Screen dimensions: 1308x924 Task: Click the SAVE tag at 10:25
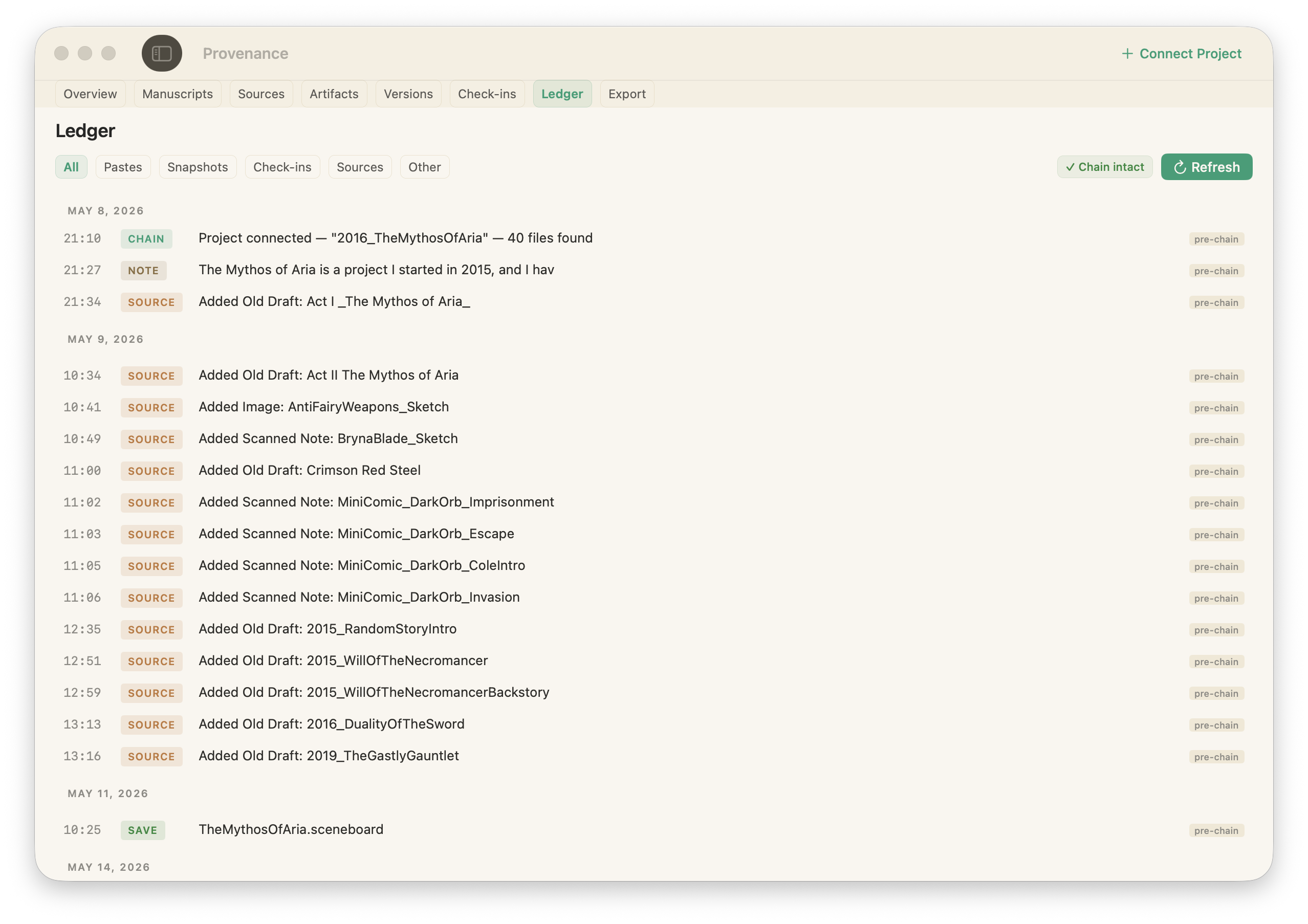(142, 830)
